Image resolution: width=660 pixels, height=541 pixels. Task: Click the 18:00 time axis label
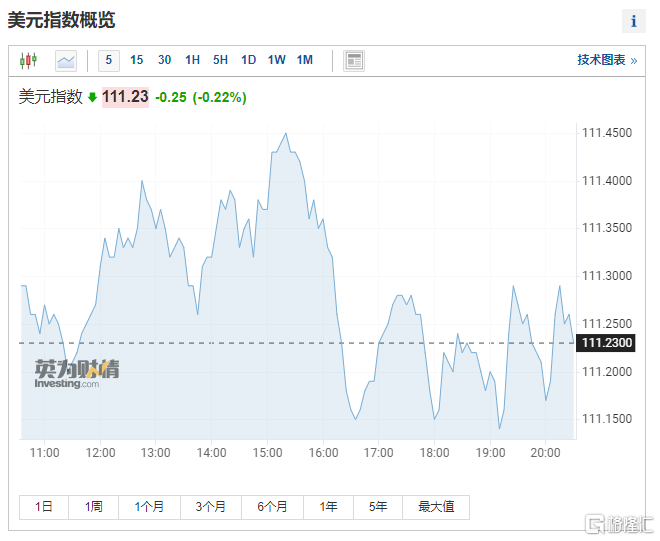[x=434, y=453]
